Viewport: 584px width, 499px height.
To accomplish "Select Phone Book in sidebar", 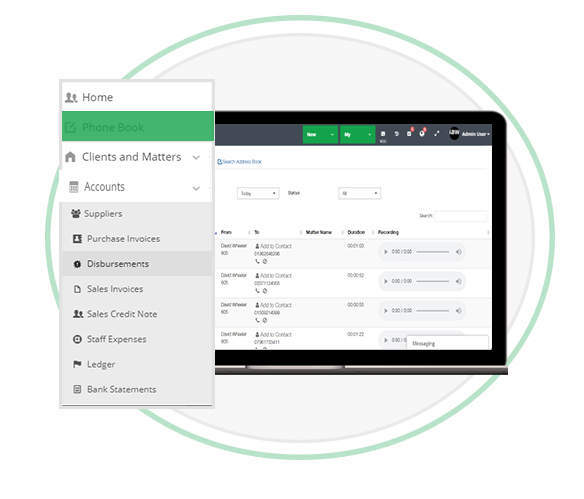I will (138, 127).
